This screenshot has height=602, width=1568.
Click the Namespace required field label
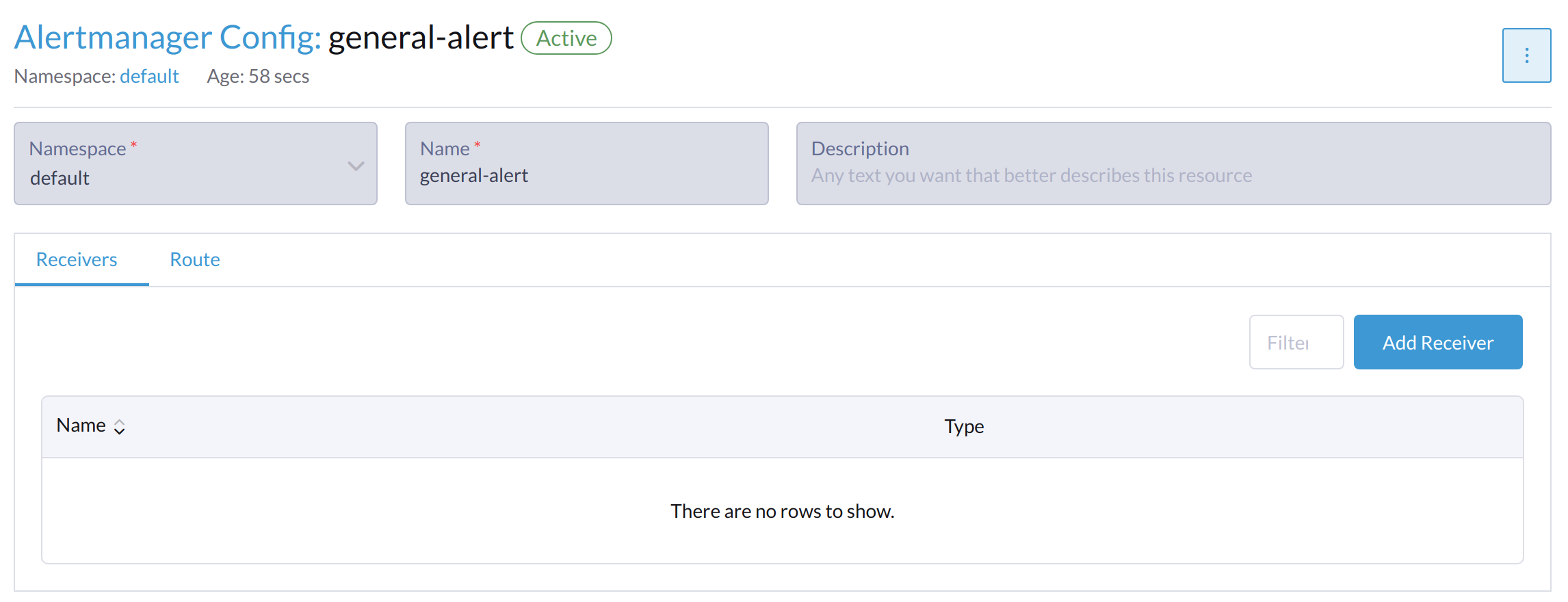click(77, 148)
